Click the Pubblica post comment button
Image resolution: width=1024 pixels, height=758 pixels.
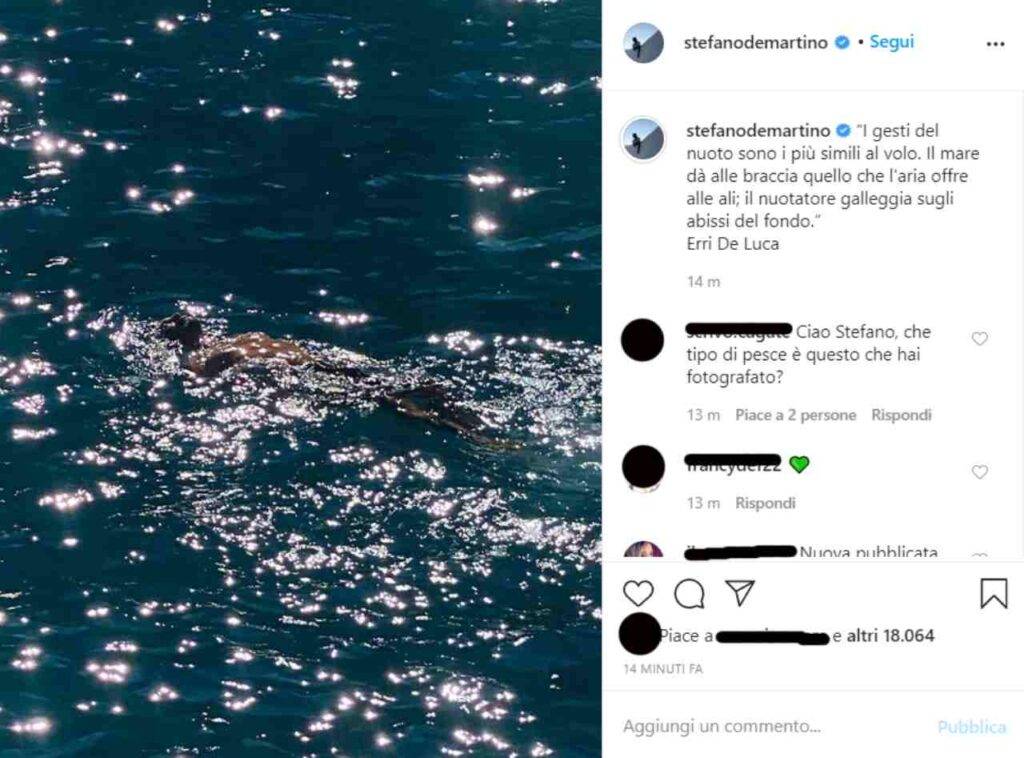[x=971, y=727]
